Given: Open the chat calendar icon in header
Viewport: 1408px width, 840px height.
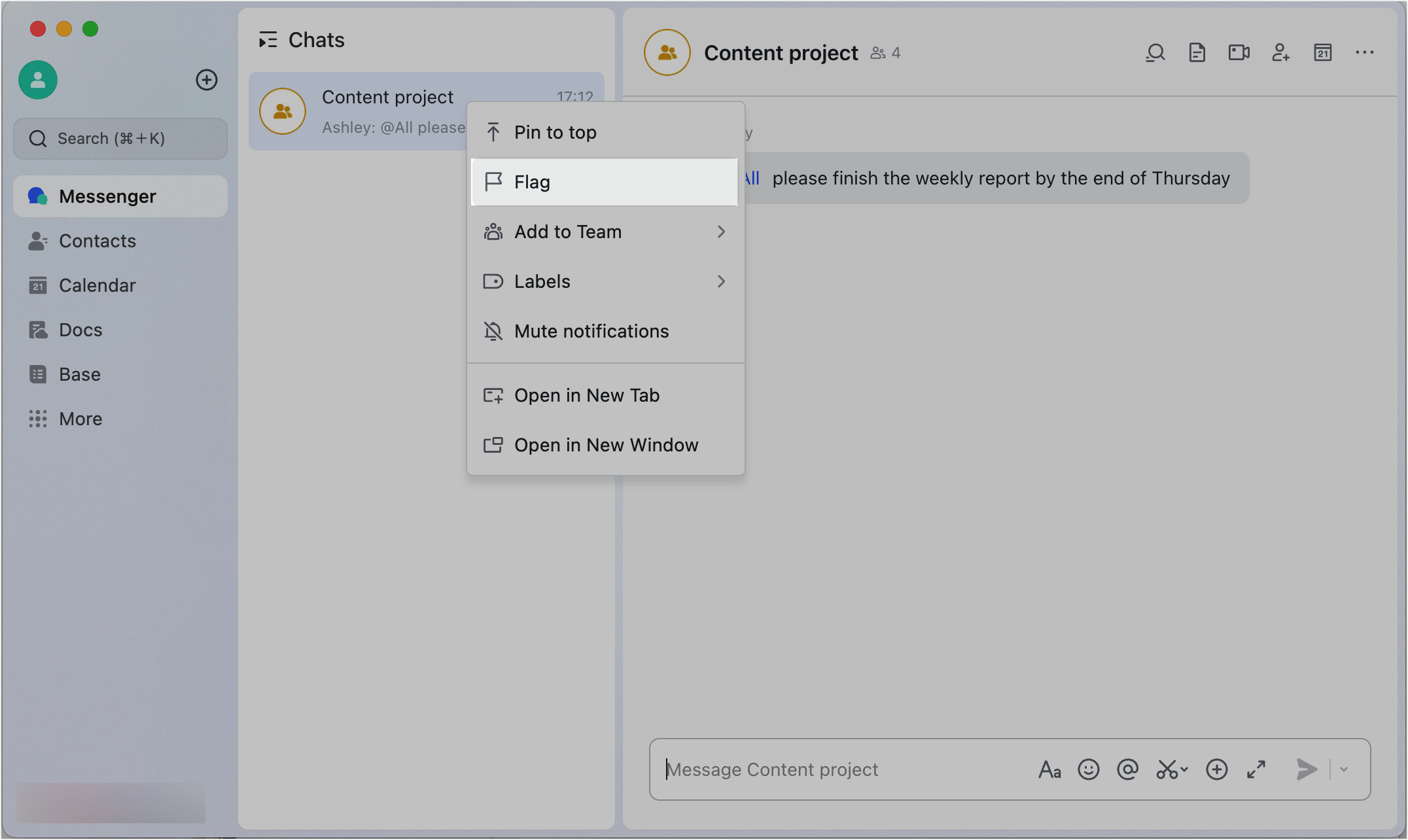Looking at the screenshot, I should pos(1322,52).
